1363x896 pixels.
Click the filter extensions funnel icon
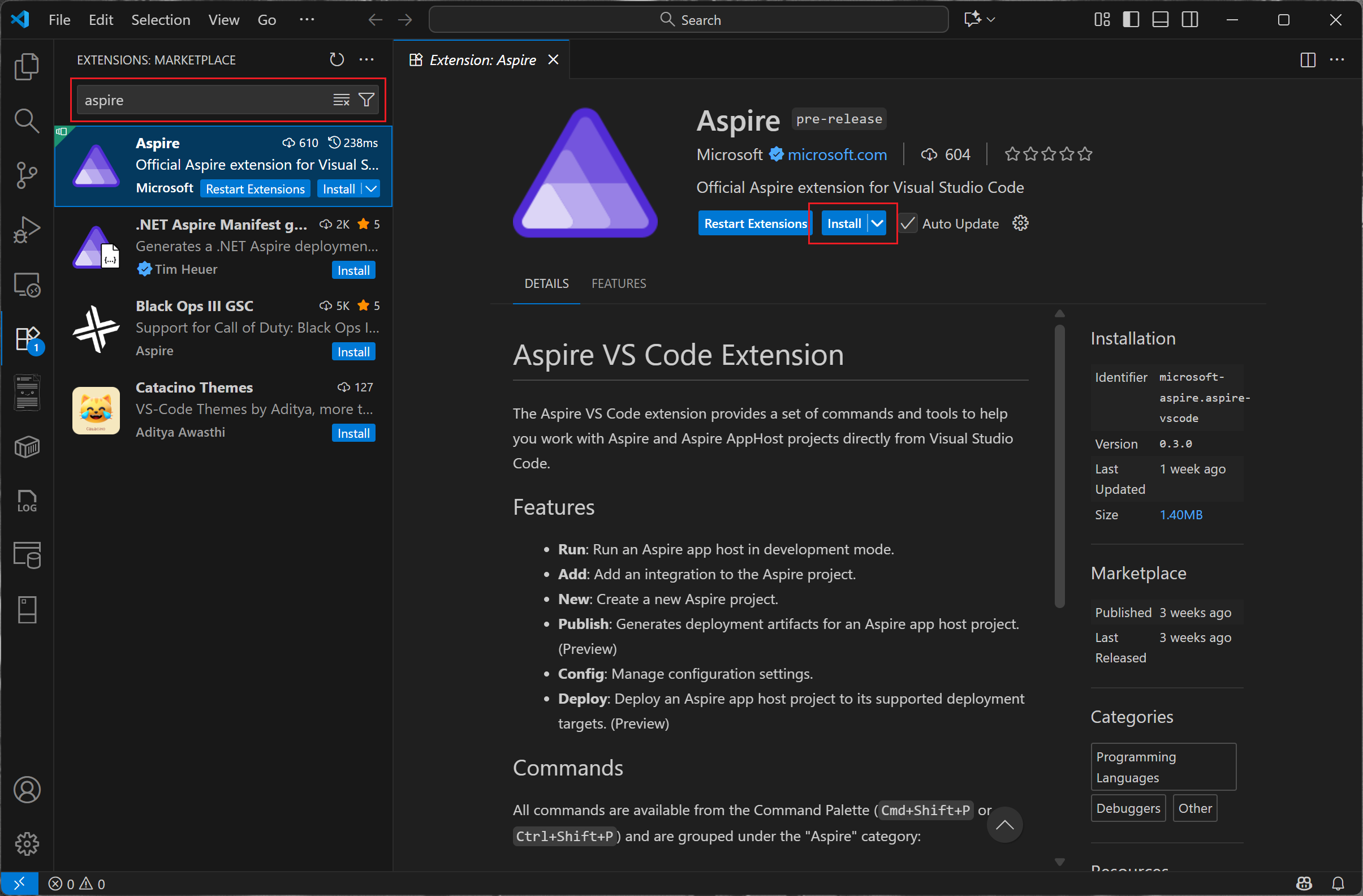pos(366,100)
